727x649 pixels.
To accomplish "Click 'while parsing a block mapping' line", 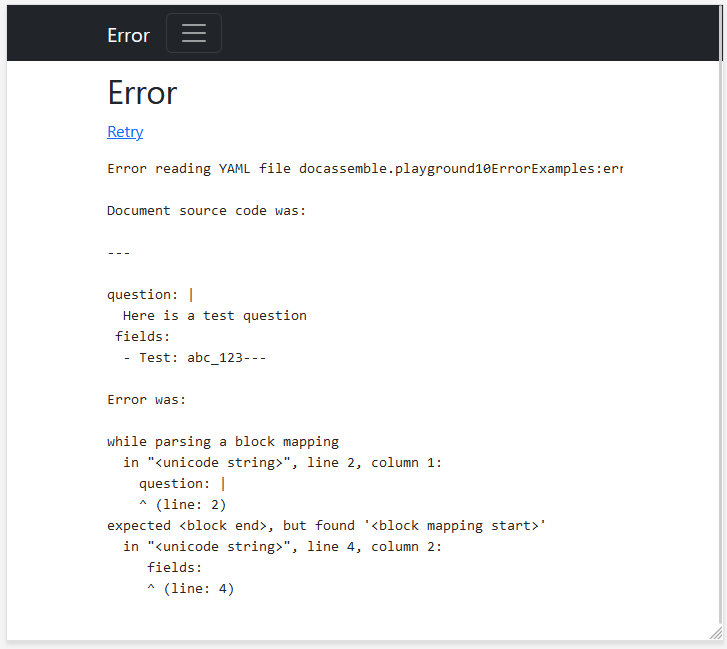I will pos(223,441).
